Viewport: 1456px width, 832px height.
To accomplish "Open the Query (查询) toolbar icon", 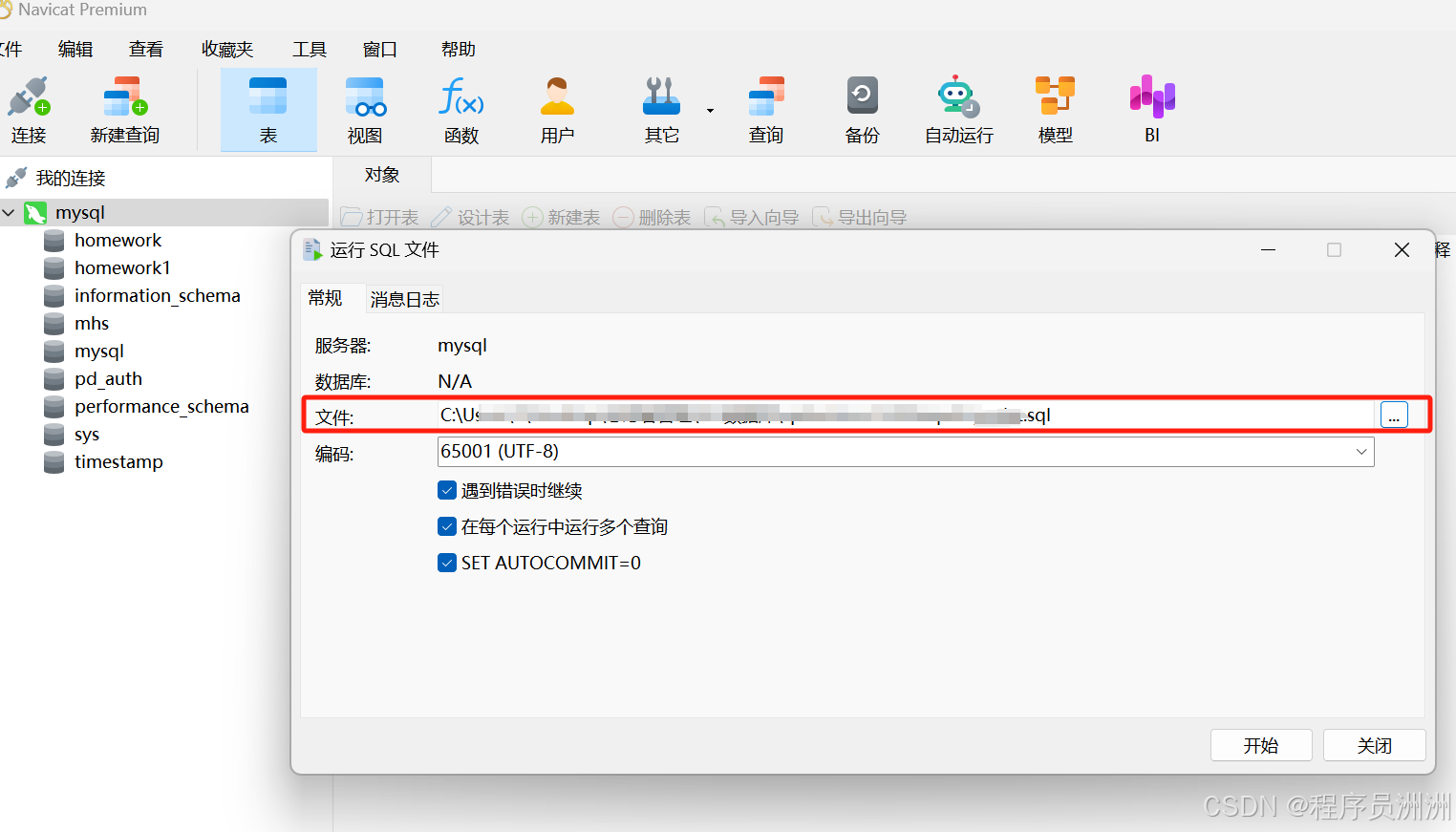I will pyautogui.click(x=766, y=97).
